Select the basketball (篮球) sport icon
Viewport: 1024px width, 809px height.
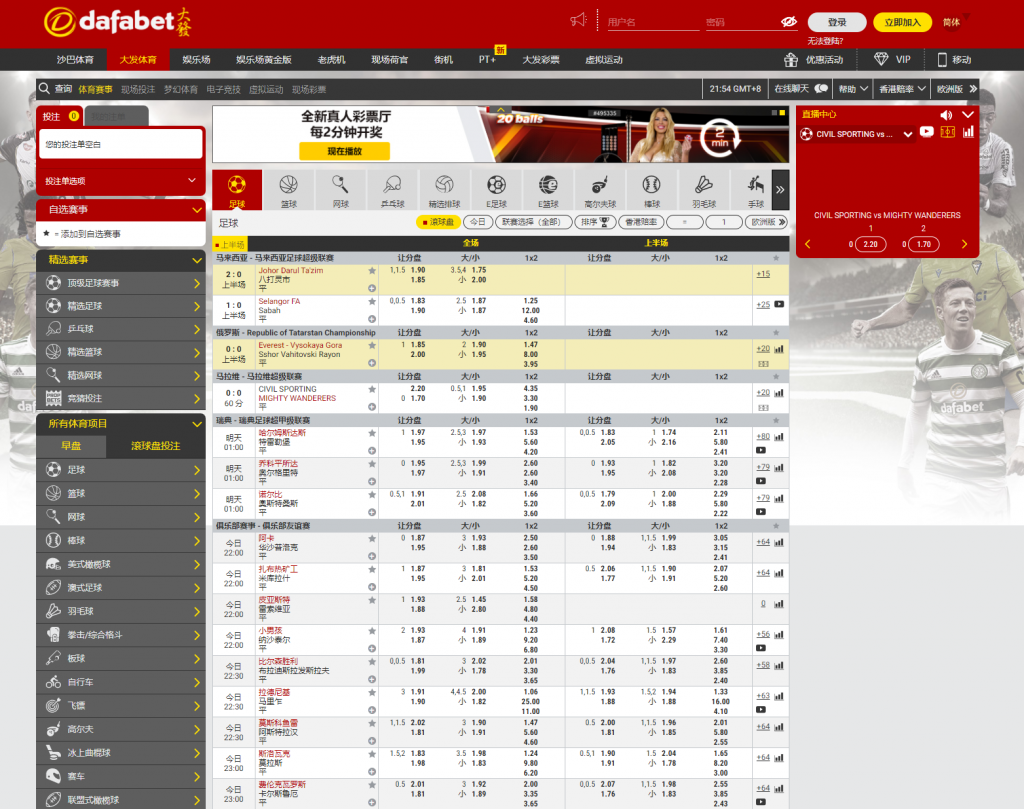click(x=289, y=189)
